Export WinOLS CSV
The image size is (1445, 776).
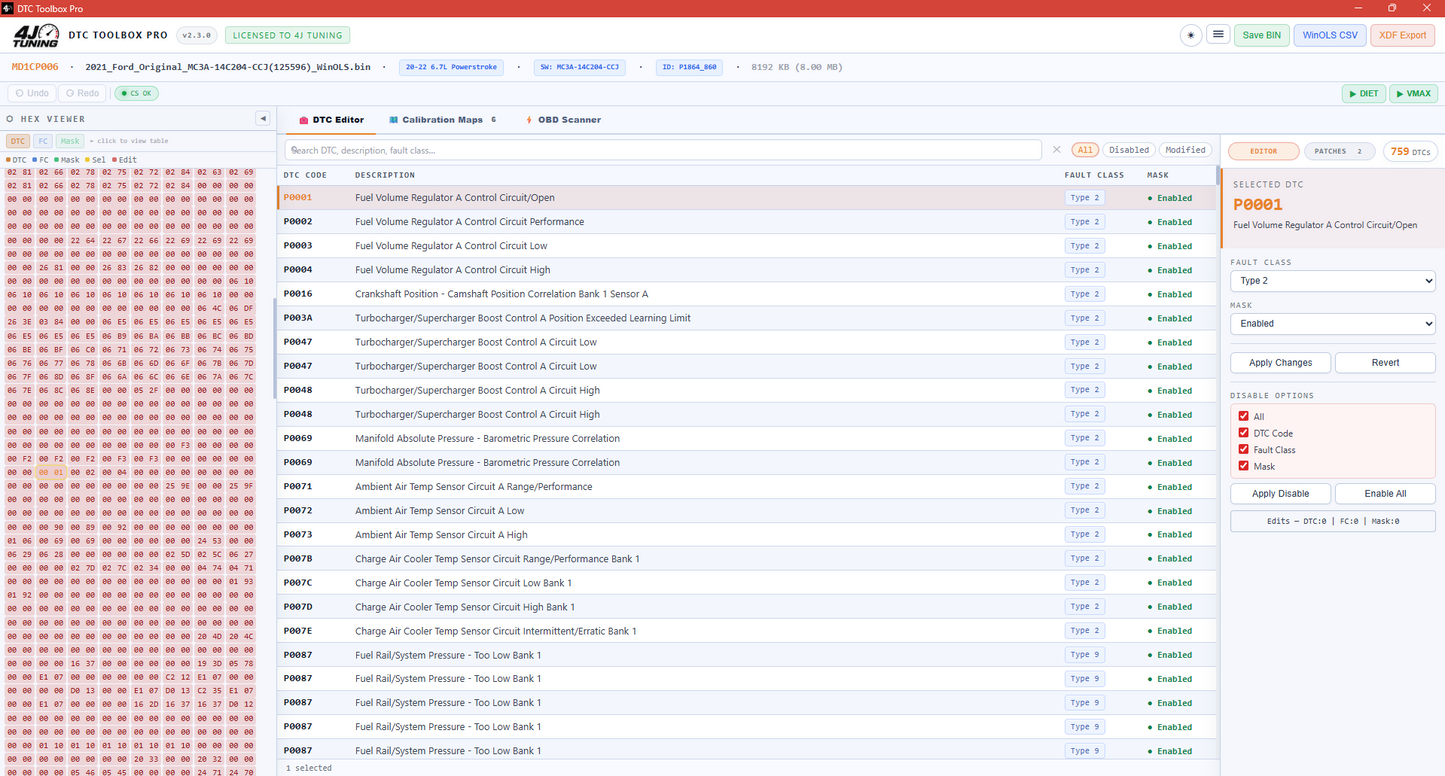point(1330,35)
